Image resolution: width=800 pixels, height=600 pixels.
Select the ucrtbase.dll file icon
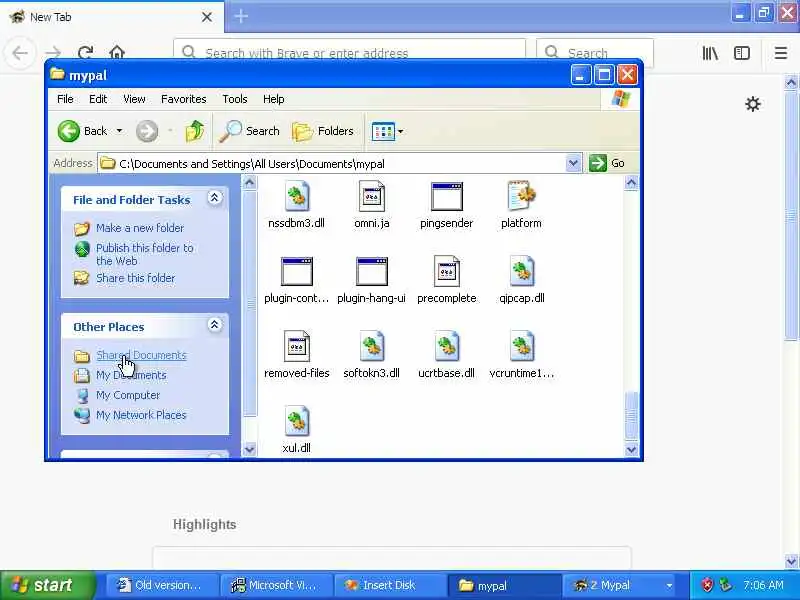(x=446, y=346)
